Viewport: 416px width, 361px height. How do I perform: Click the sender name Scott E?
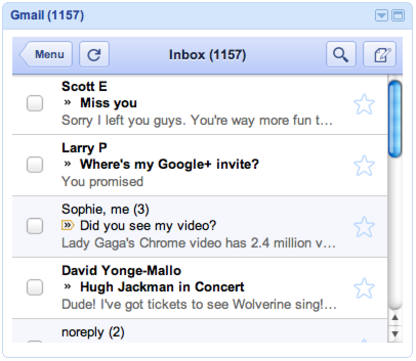click(x=84, y=87)
